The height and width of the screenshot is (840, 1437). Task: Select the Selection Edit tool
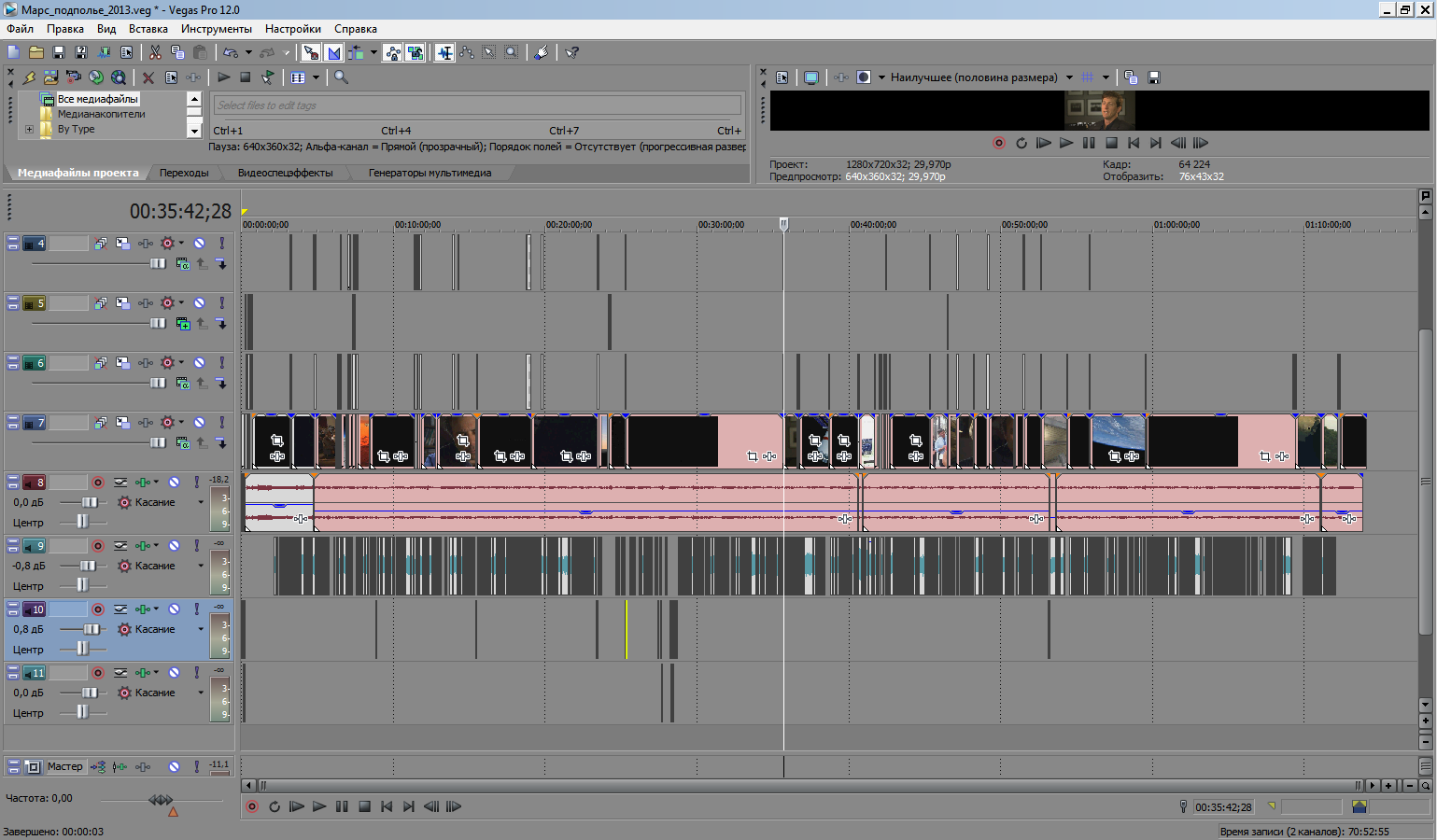click(x=489, y=52)
